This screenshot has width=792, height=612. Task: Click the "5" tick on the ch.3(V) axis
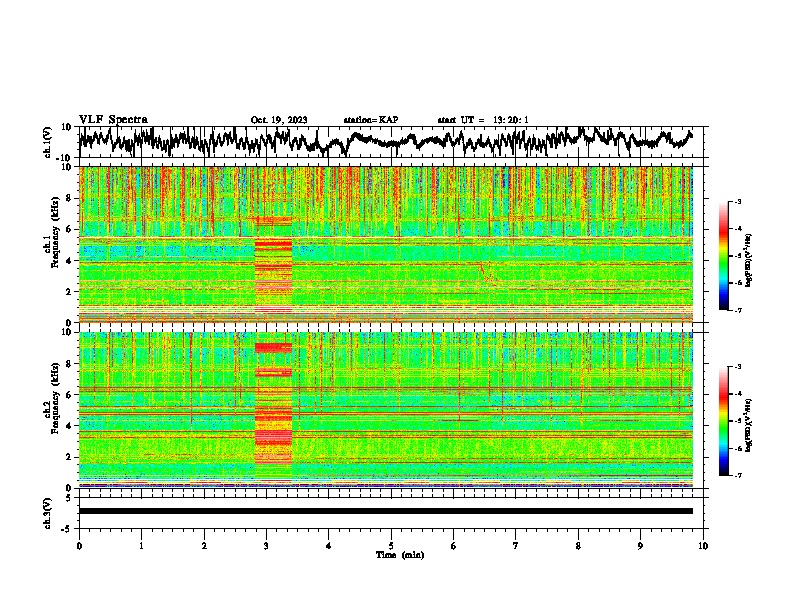coord(69,498)
